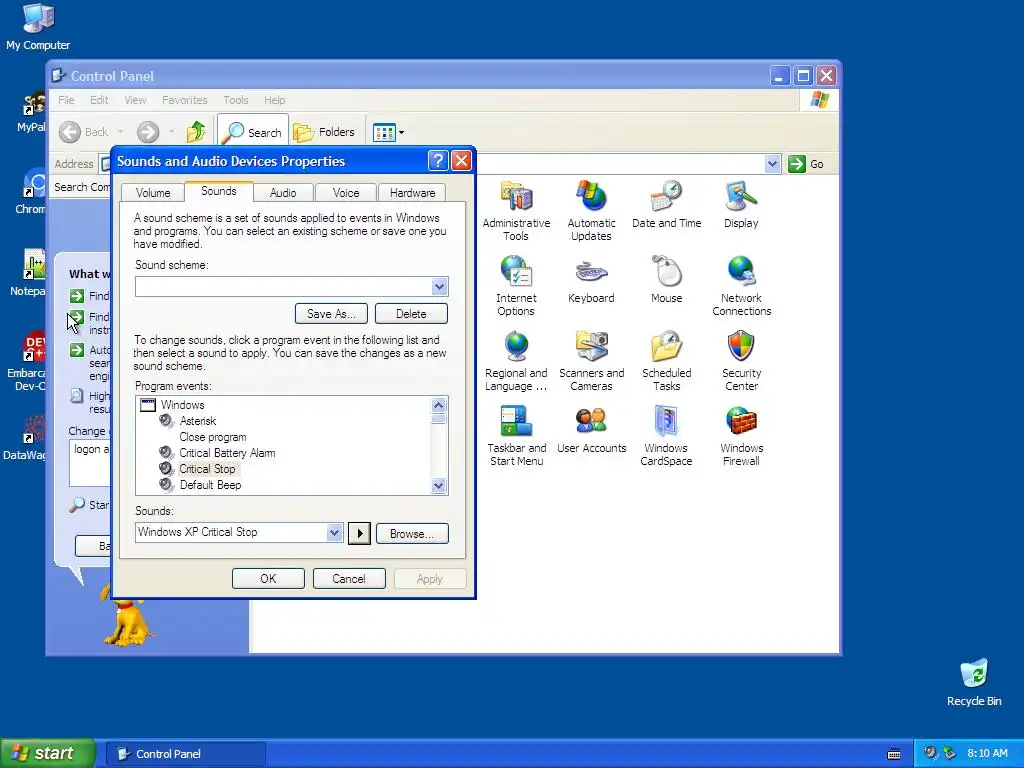Viewport: 1024px width, 768px height.
Task: Click the Back navigation button
Action: pos(84,132)
